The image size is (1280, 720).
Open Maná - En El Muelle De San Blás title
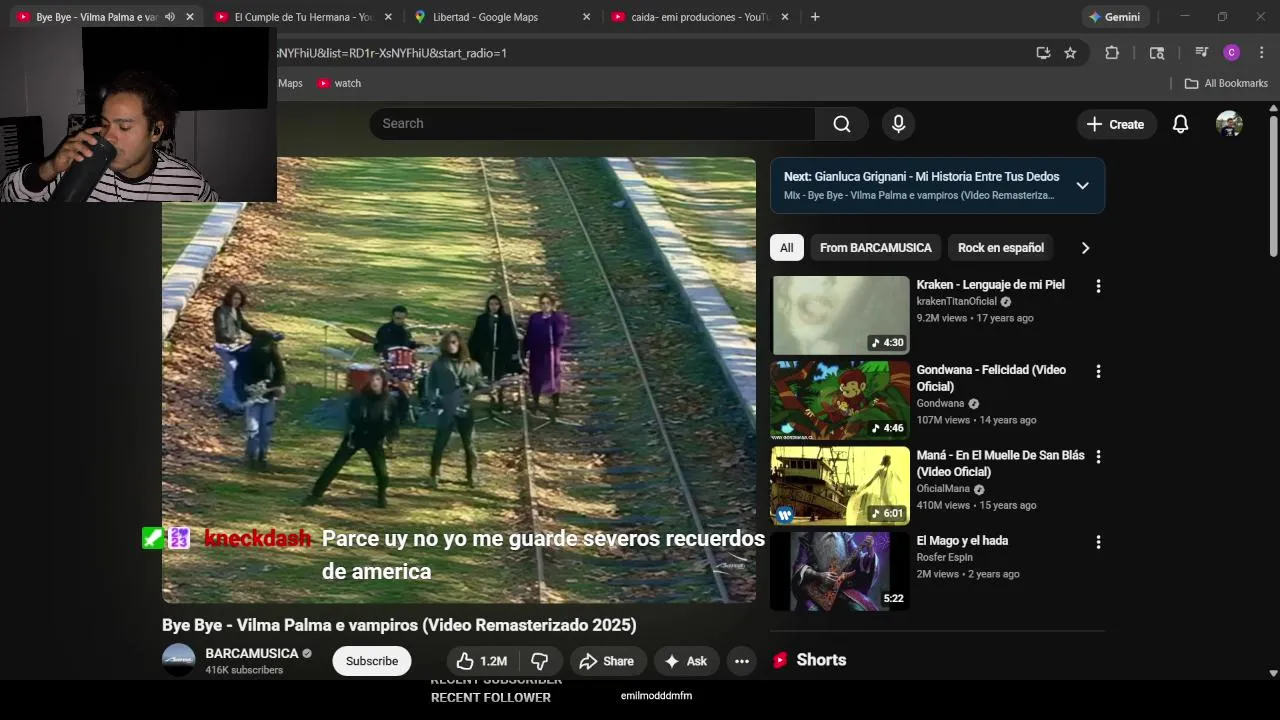(x=1000, y=463)
